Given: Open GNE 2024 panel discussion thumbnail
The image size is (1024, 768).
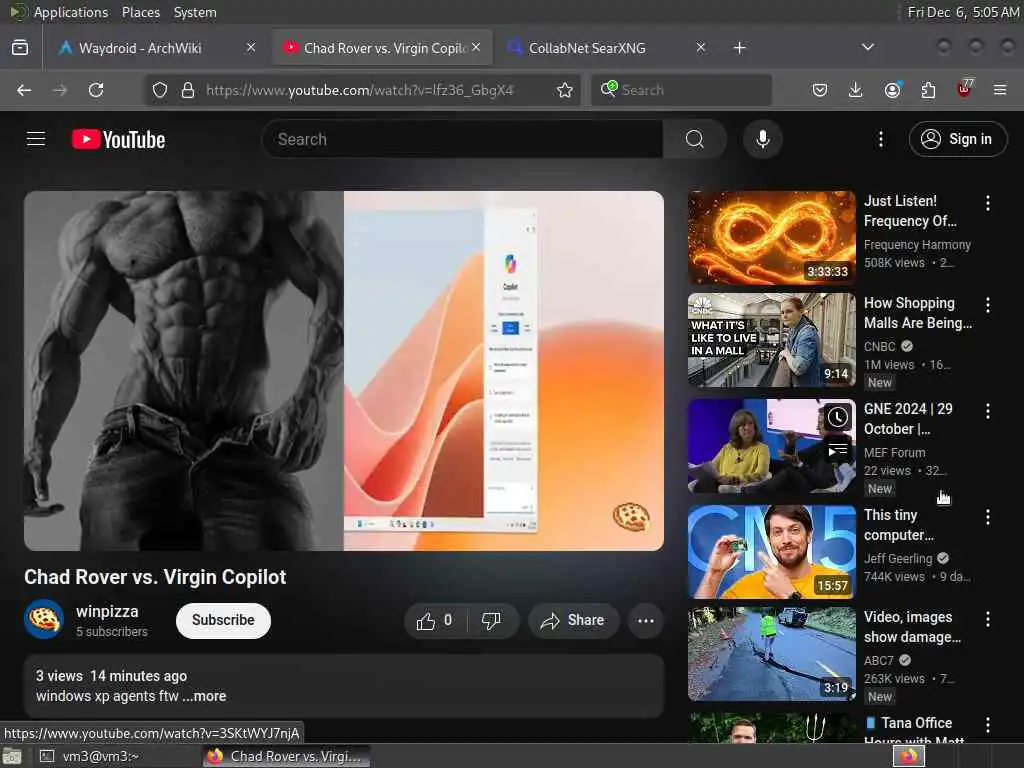Looking at the screenshot, I should pos(771,446).
